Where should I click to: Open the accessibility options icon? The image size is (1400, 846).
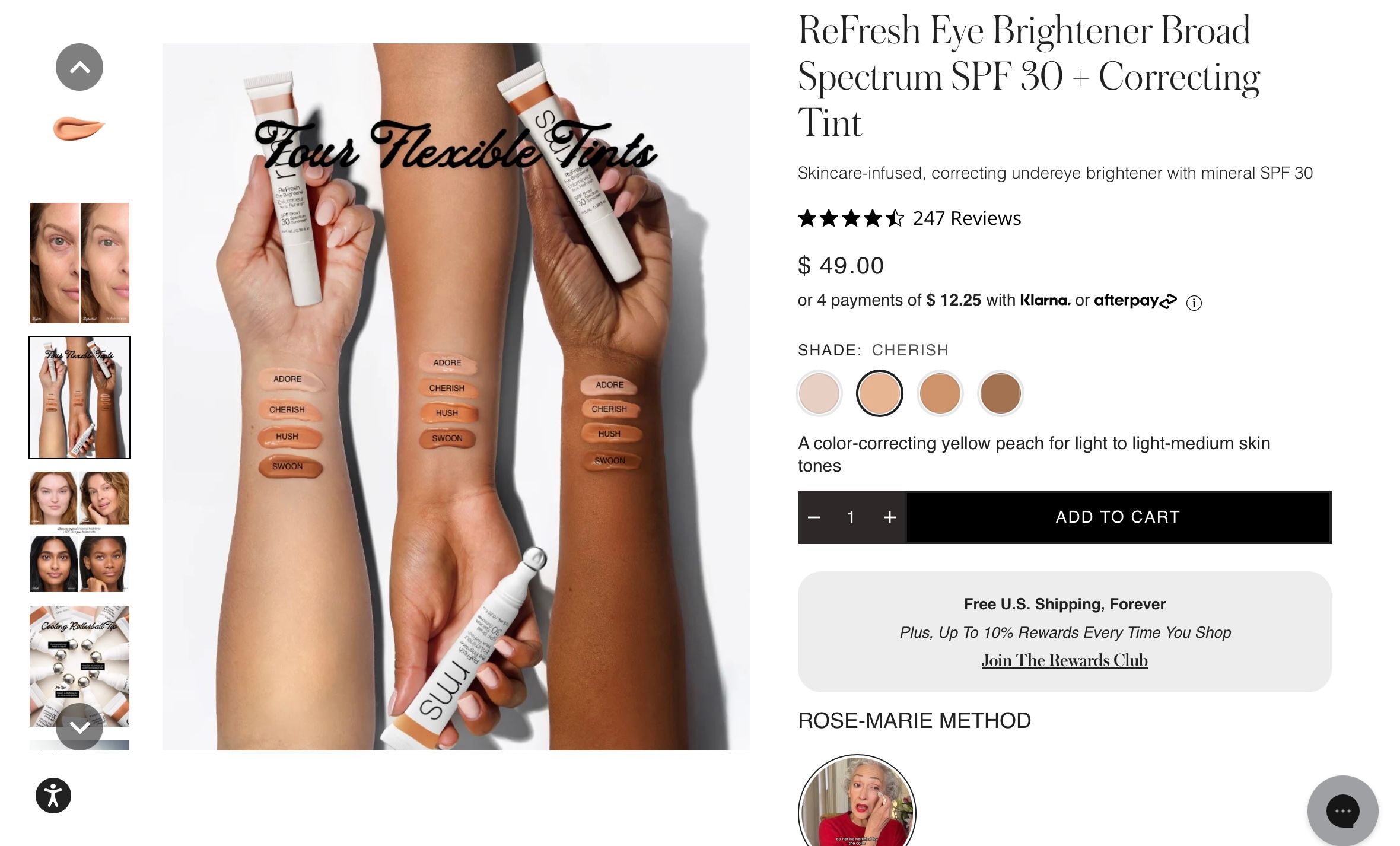pos(53,796)
